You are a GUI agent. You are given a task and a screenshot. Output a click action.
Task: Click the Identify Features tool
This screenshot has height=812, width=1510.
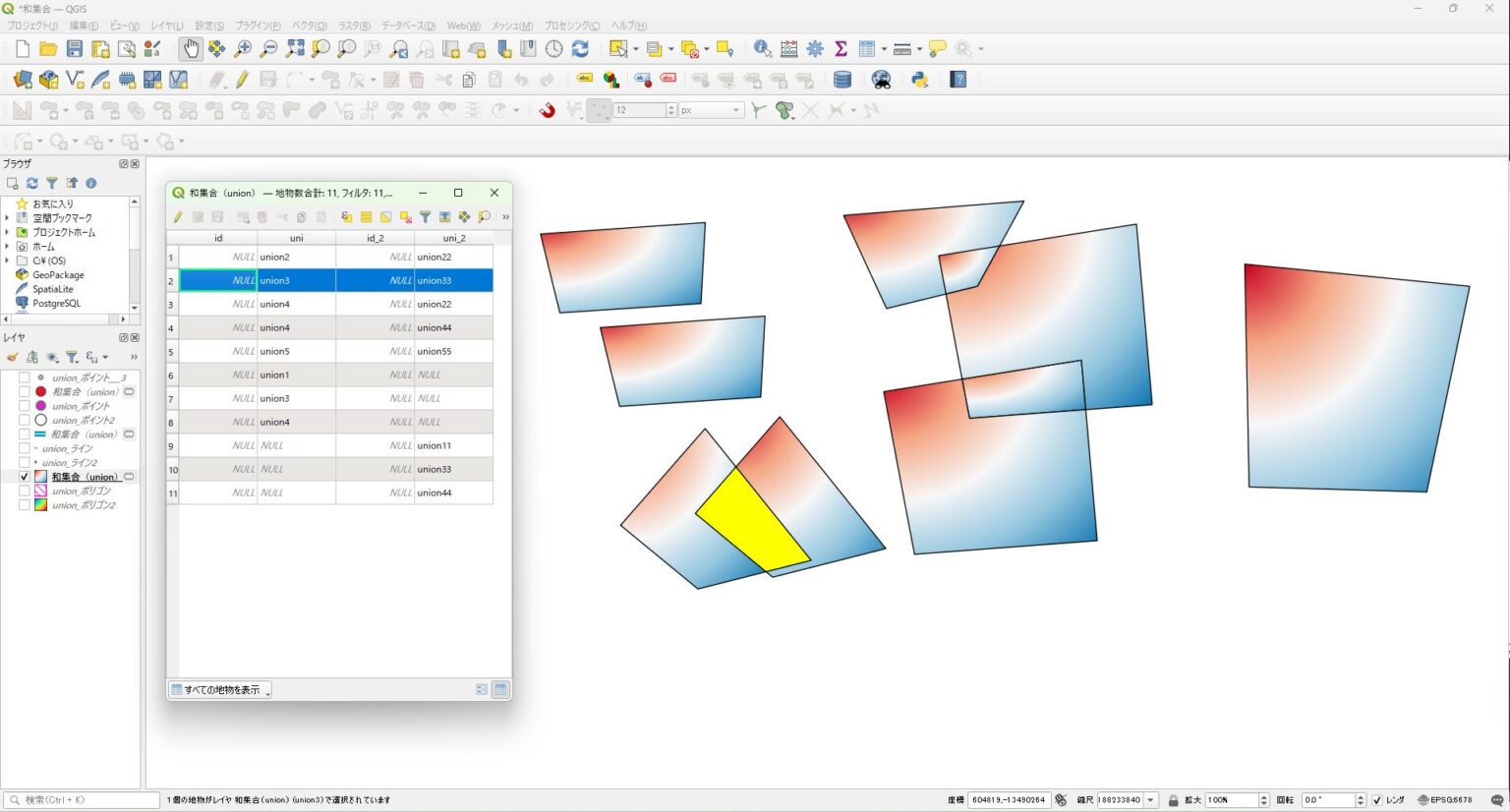coord(762,49)
